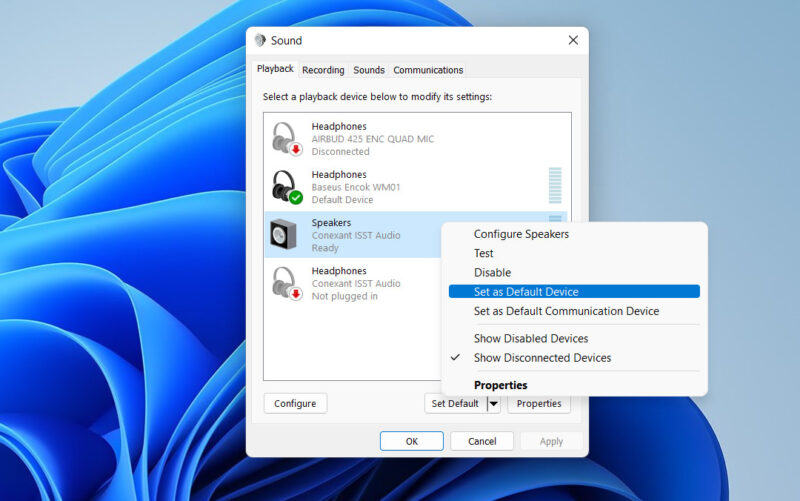Toggle Show Disconnected Devices checkmark entry
The width and height of the screenshot is (800, 501).
pos(542,358)
